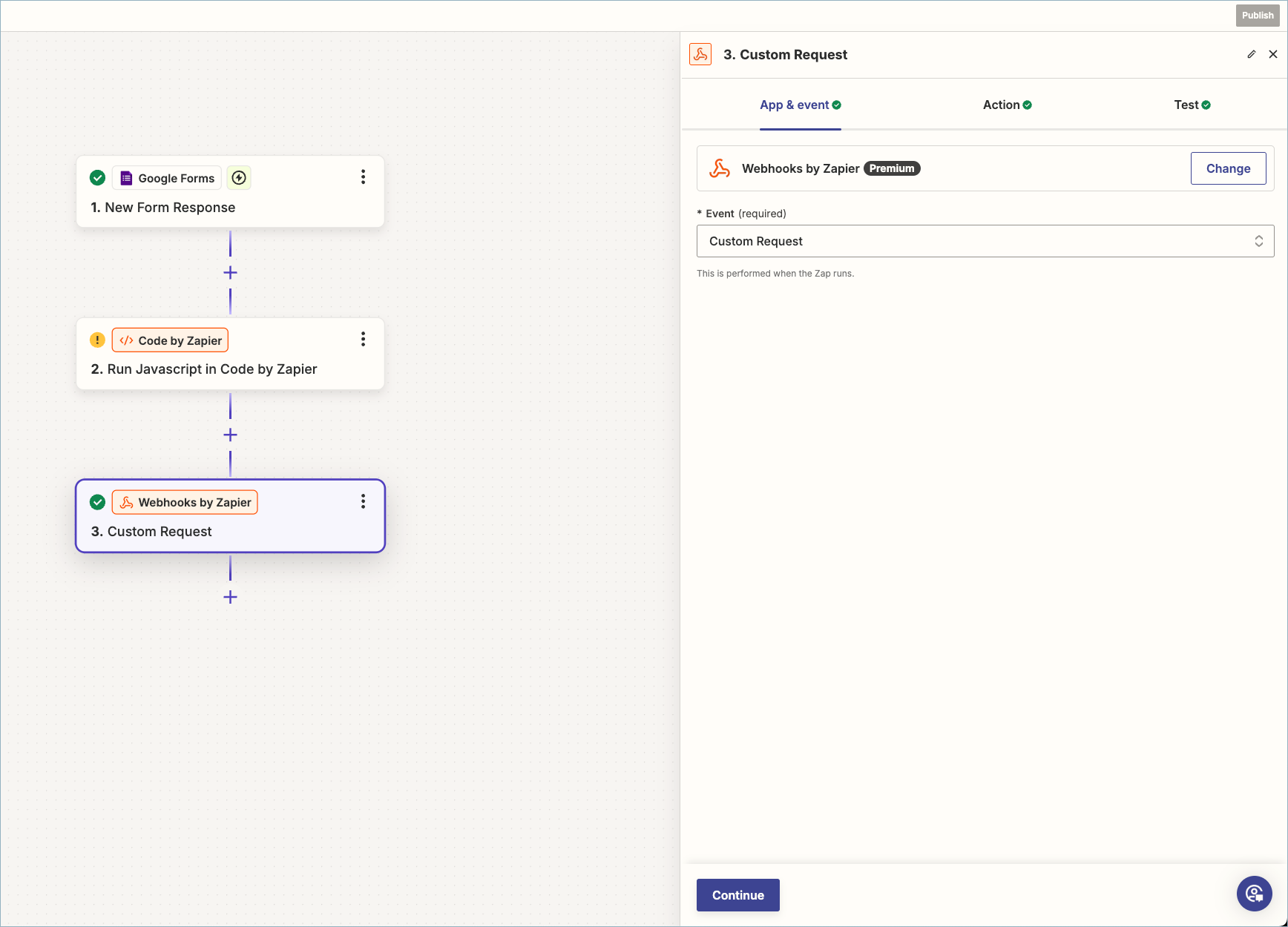Click yellow warning icon on Code step
This screenshot has height=927, width=1288.
tap(97, 340)
